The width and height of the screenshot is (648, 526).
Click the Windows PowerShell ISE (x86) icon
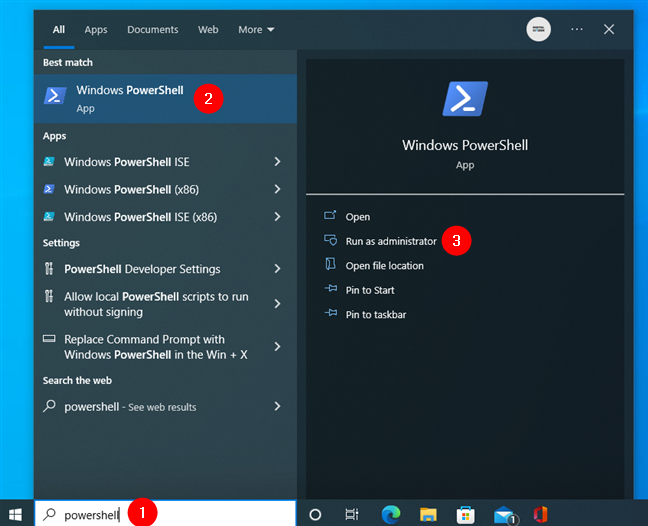coord(49,216)
